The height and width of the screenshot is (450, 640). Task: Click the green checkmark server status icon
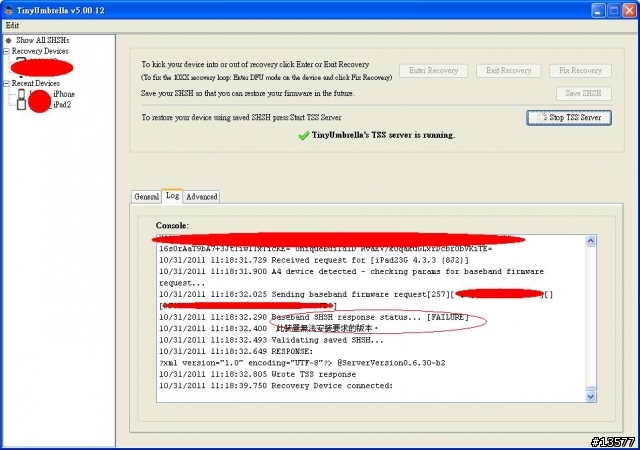[x=303, y=136]
